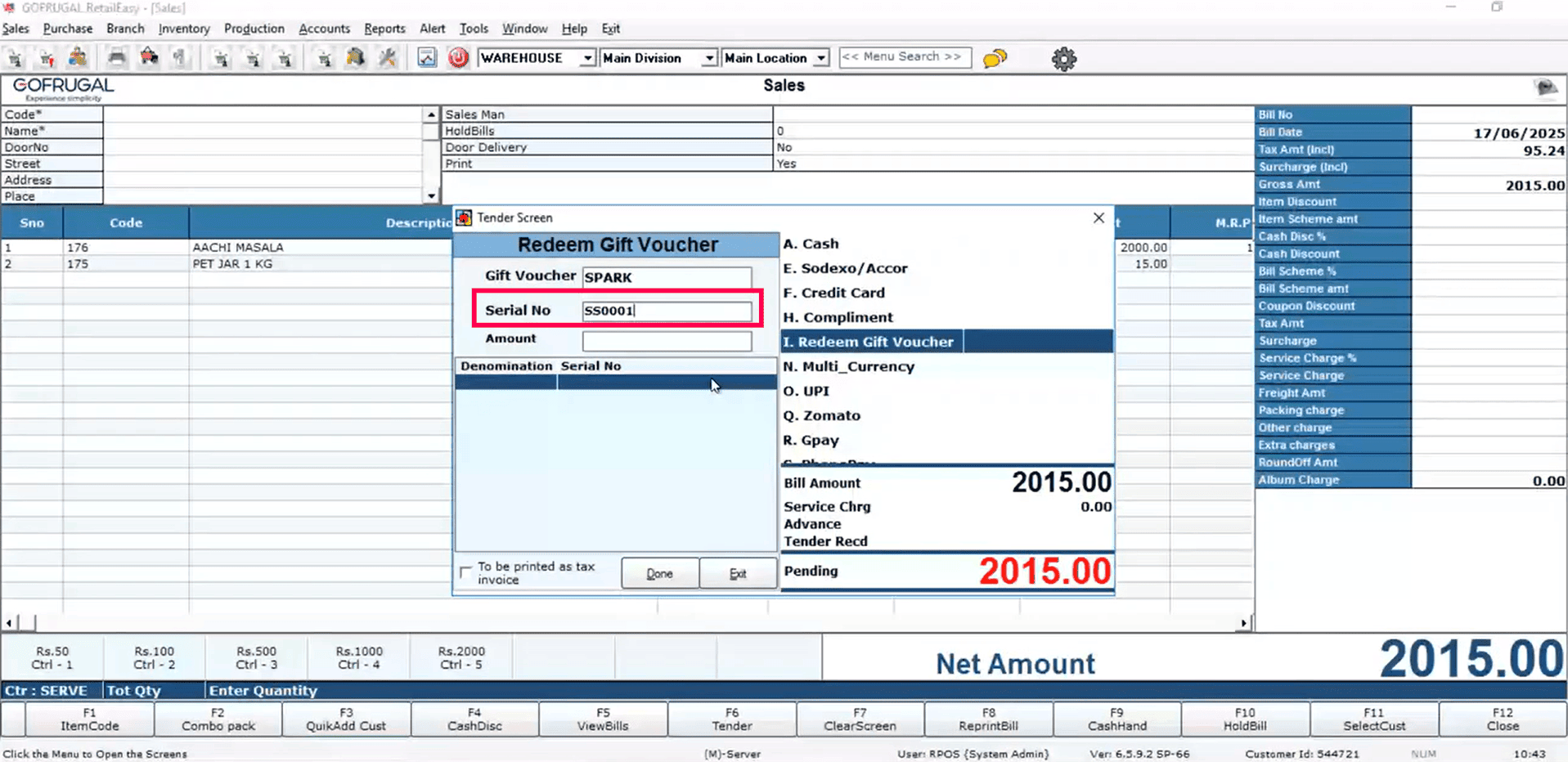The width and height of the screenshot is (1568, 762).
Task: Open the Help menu
Action: [574, 29]
